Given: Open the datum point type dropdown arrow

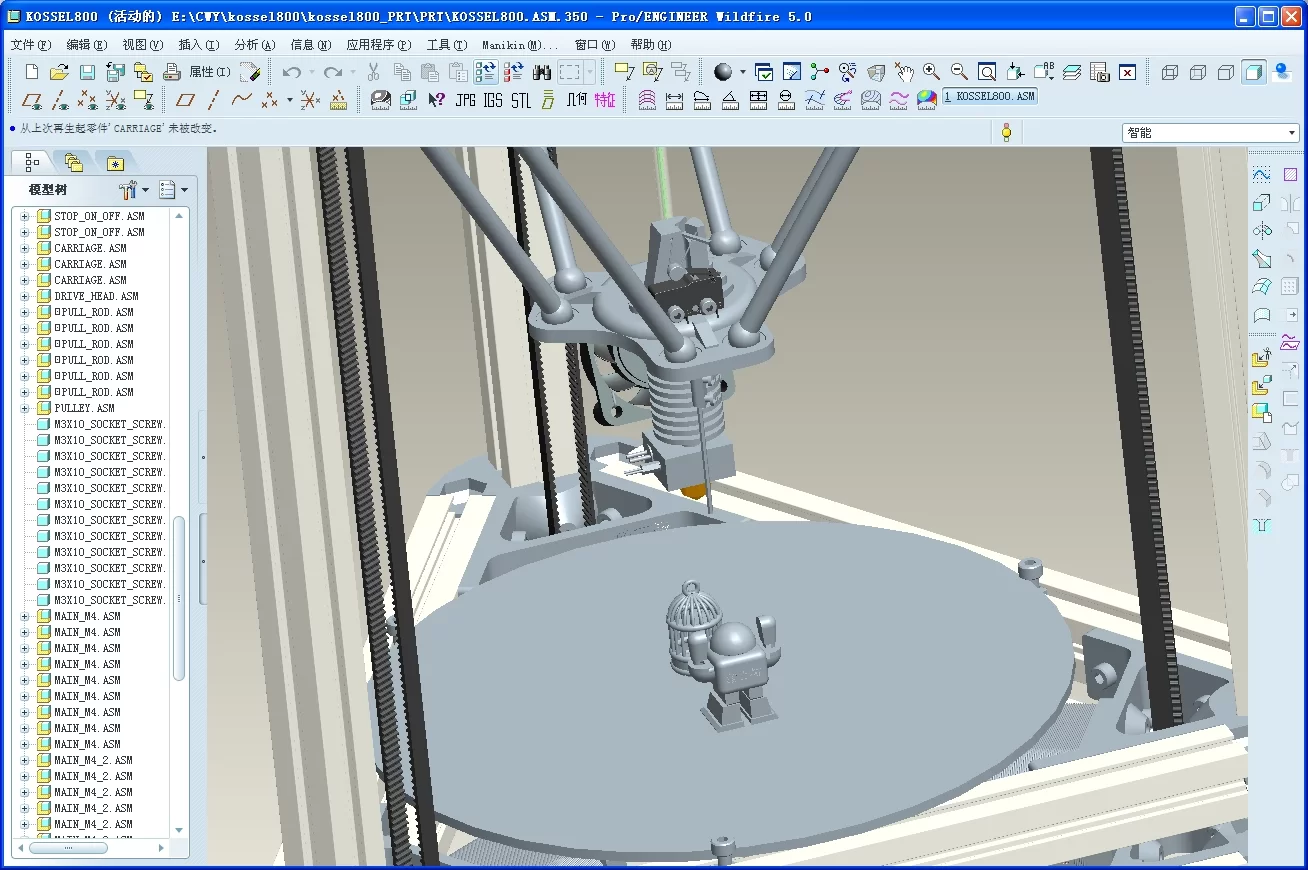Looking at the screenshot, I should tap(290, 100).
